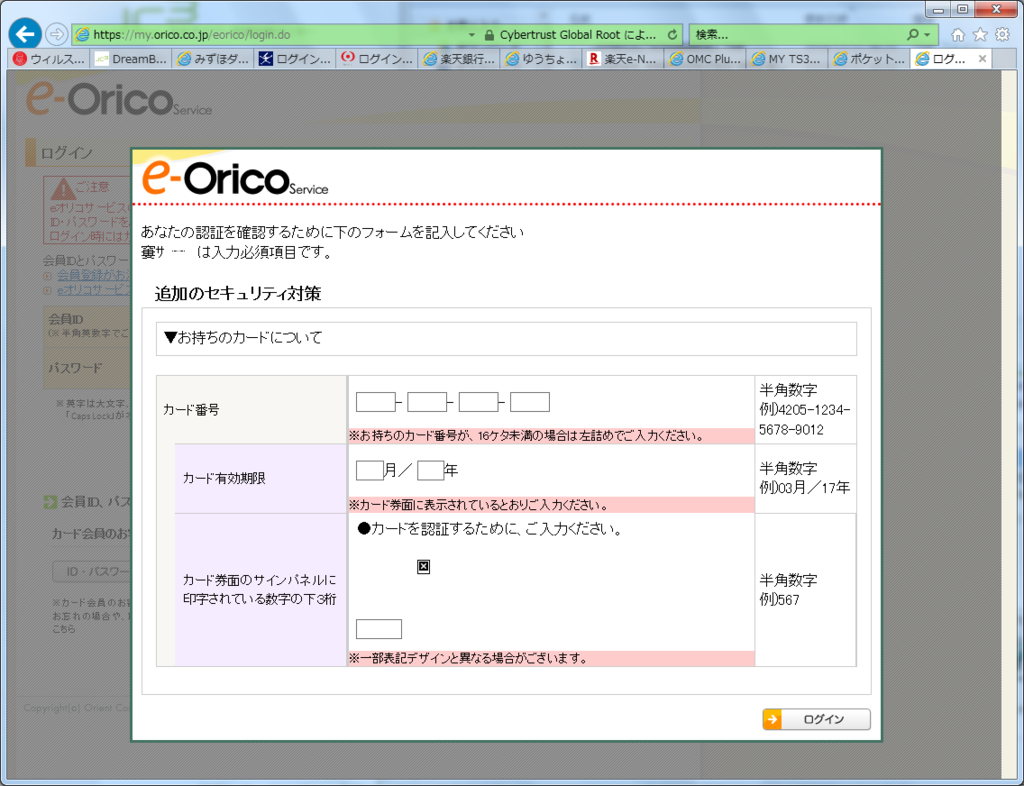Screen dimensions: 1024x786
Task: Click the warning triangle ご注意 icon
Action: 63,189
